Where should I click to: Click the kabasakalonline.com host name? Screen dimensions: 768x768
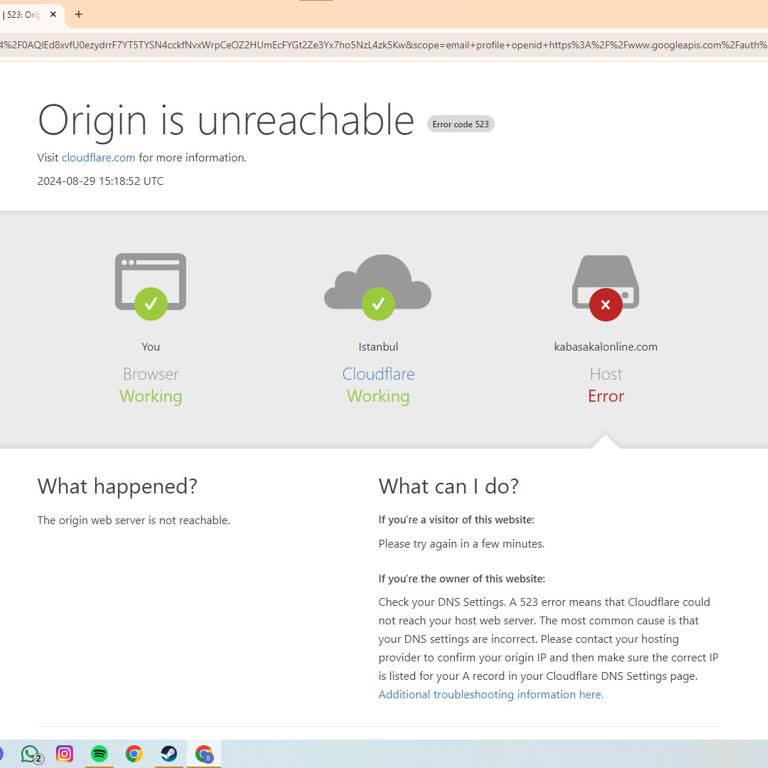coord(606,347)
